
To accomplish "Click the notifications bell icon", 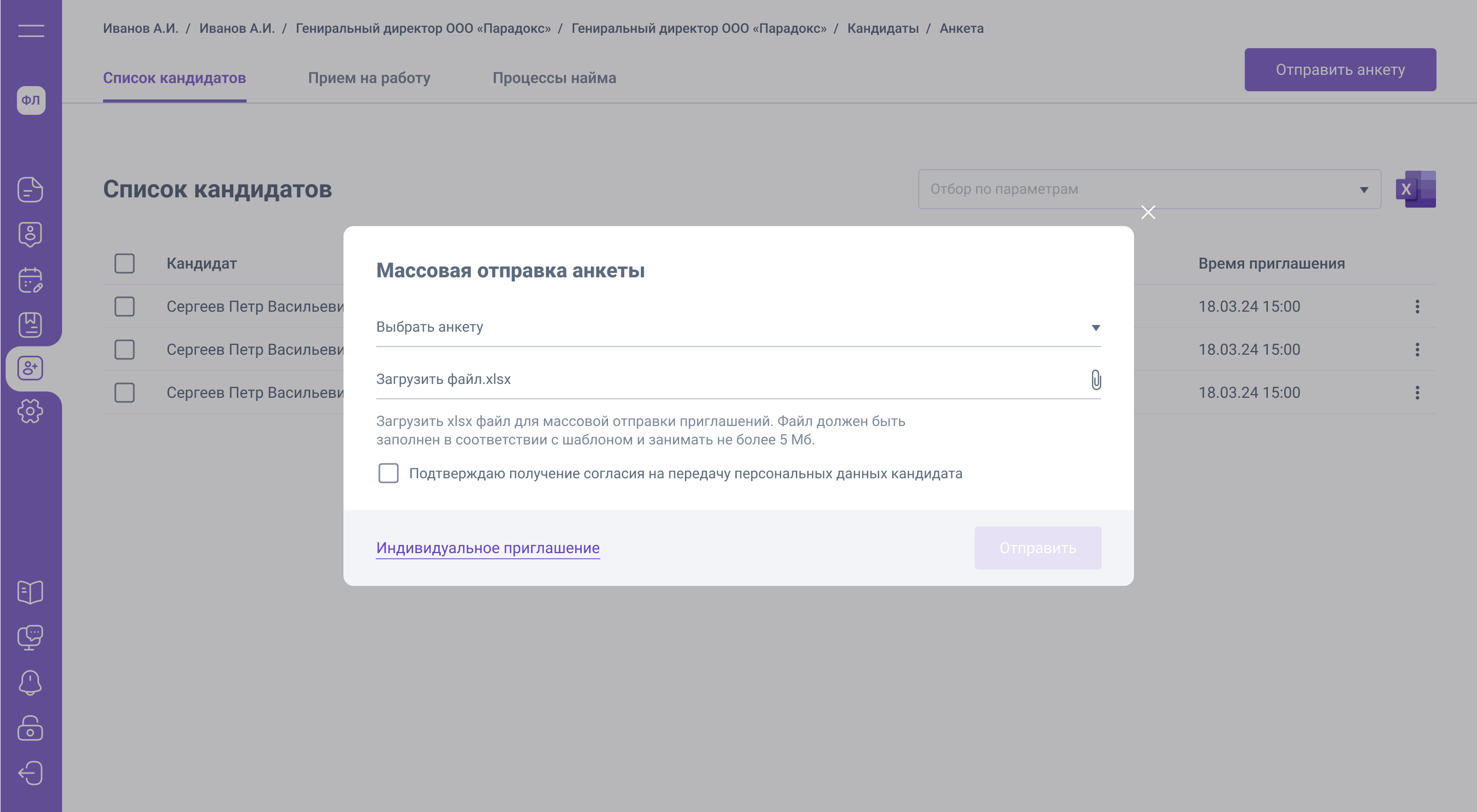I will pos(30,682).
